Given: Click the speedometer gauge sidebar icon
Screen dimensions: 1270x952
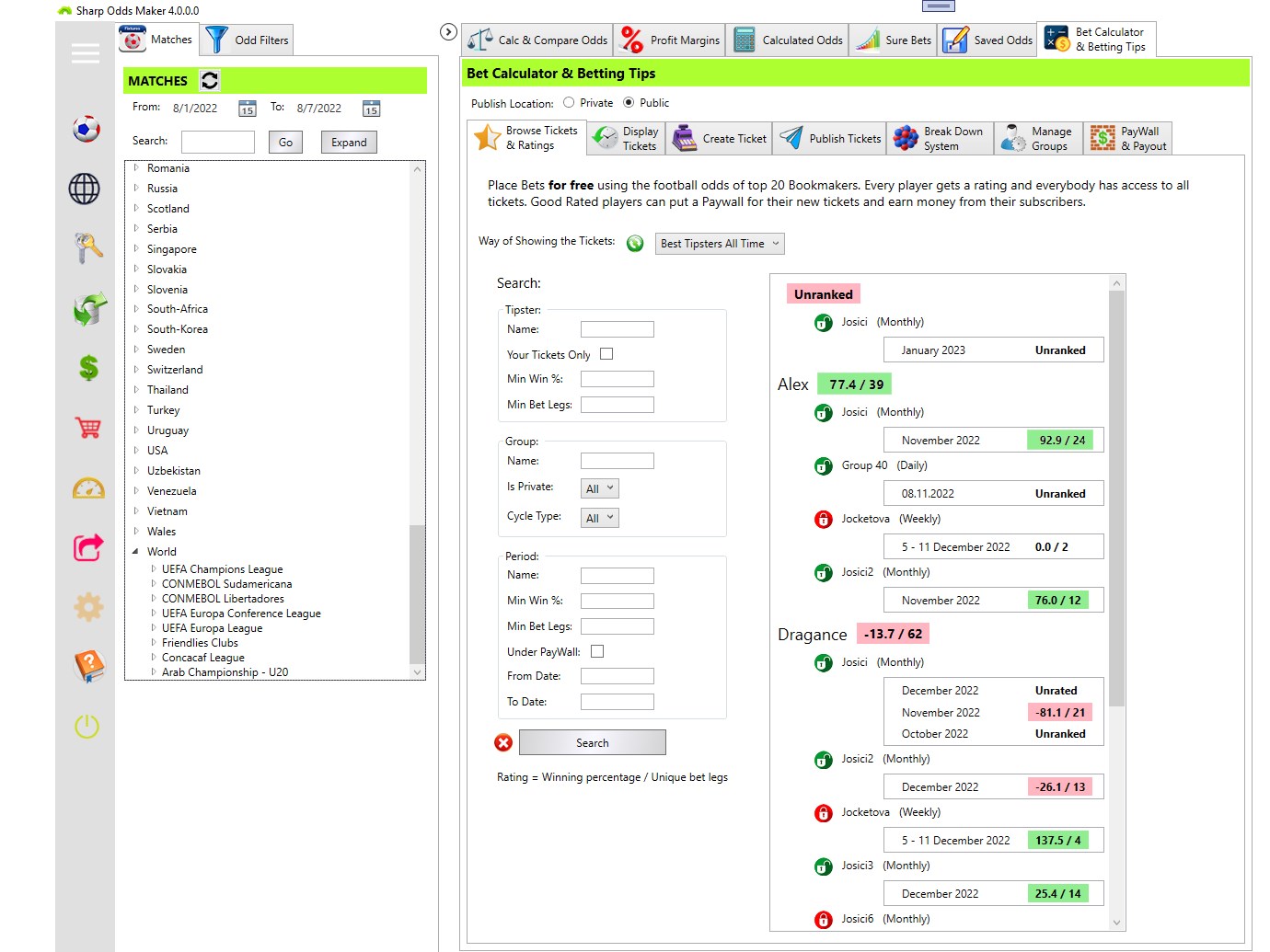Looking at the screenshot, I should click(88, 488).
